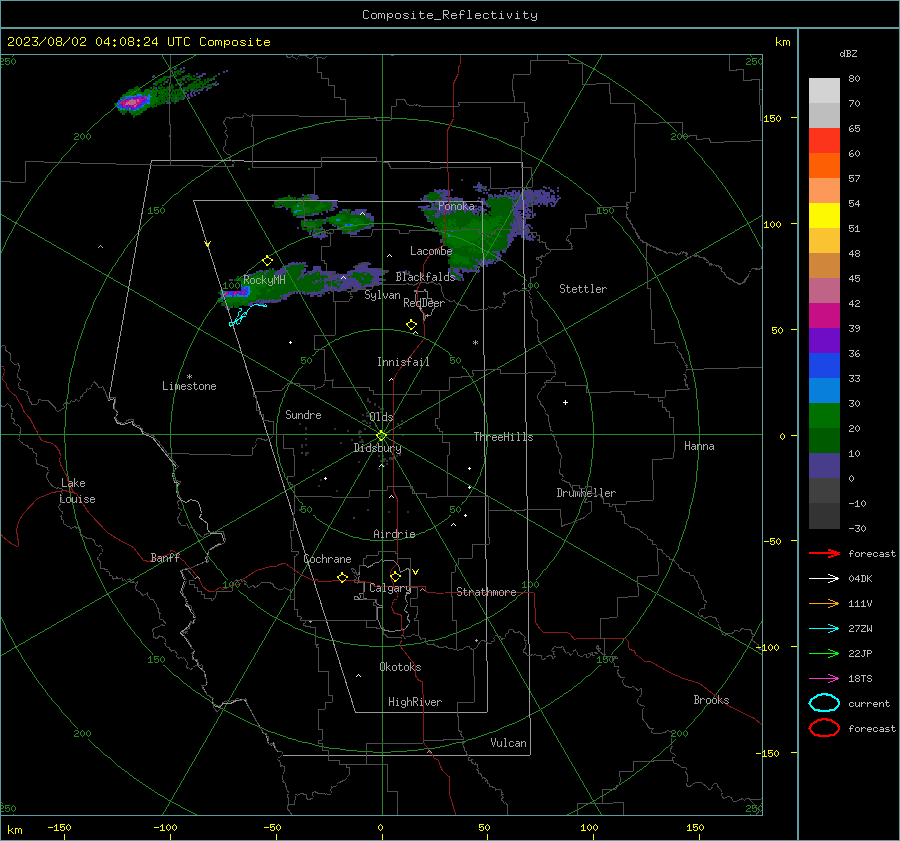Click the magenta 18TS arrow legend icon
This screenshot has width=900, height=841.
[824, 679]
